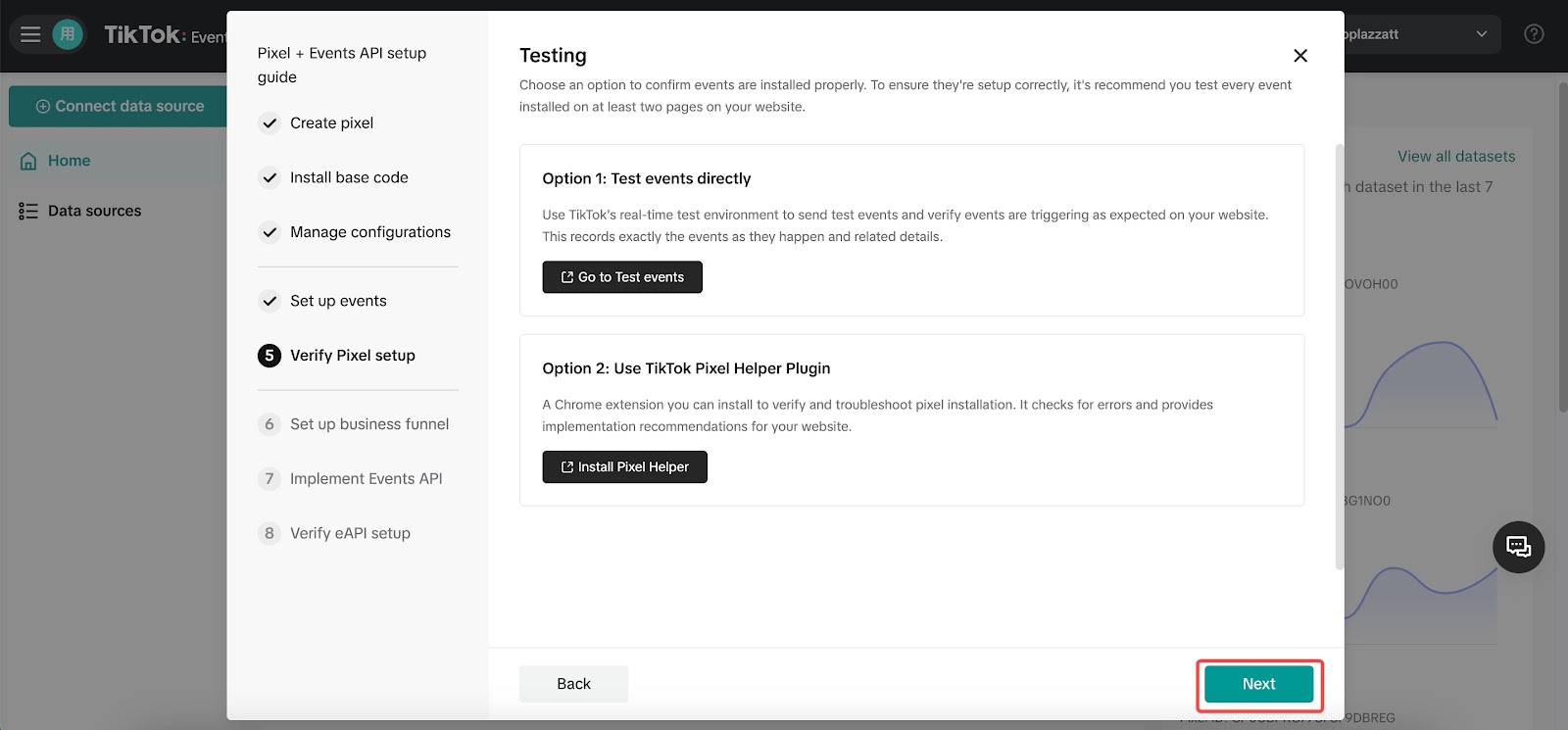The height and width of the screenshot is (730, 1568).
Task: Click the step 5 number badge
Action: [269, 356]
